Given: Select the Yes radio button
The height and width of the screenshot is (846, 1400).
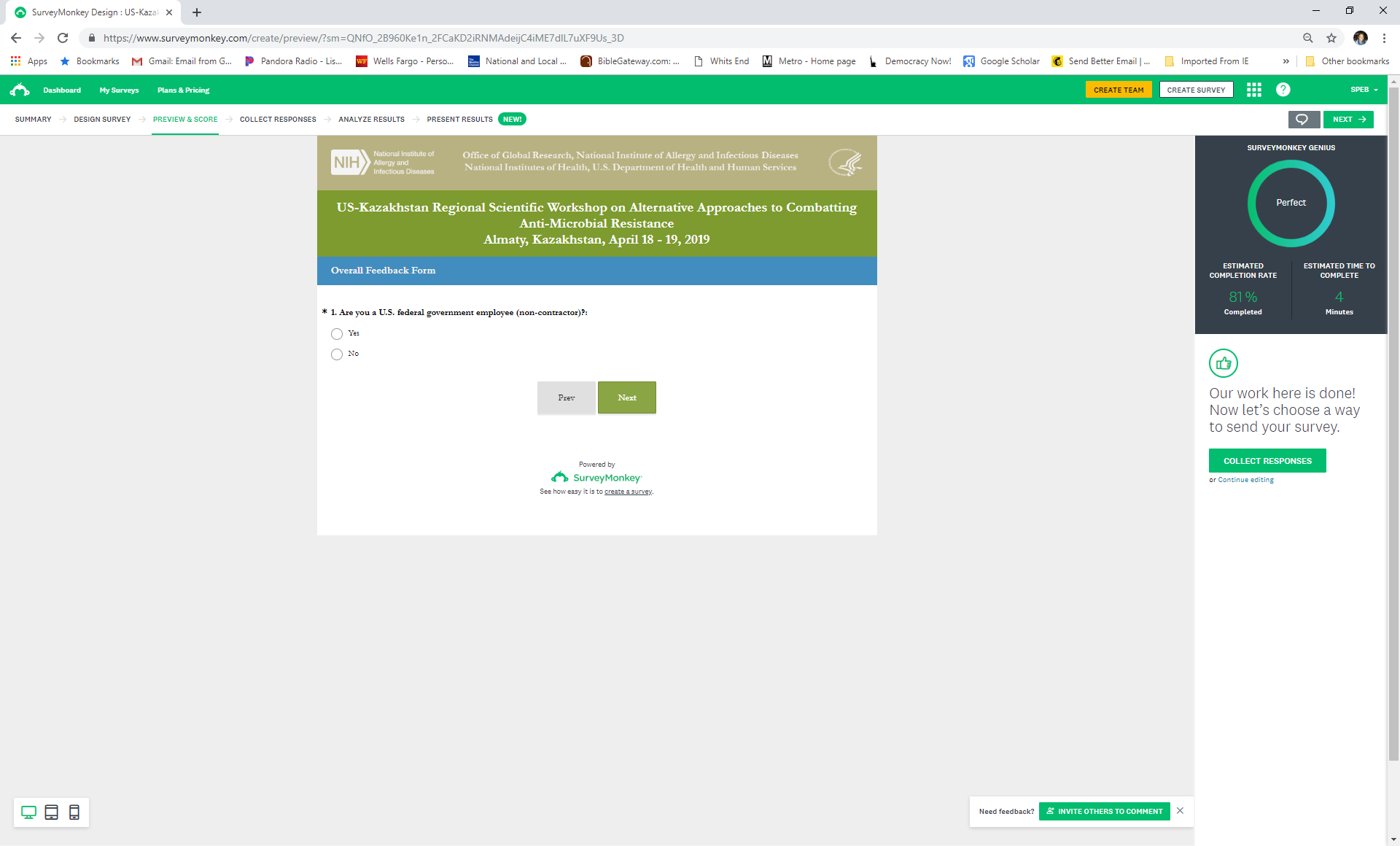Looking at the screenshot, I should point(337,334).
